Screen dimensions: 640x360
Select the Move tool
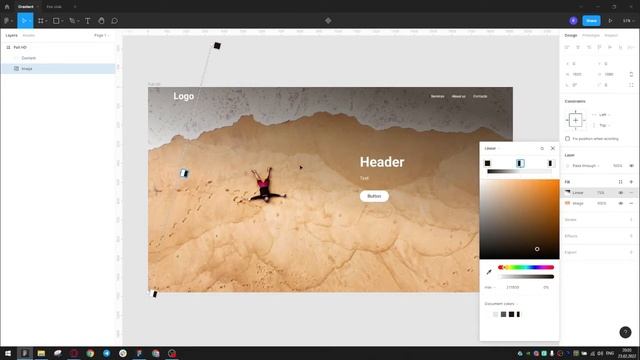[24, 20]
